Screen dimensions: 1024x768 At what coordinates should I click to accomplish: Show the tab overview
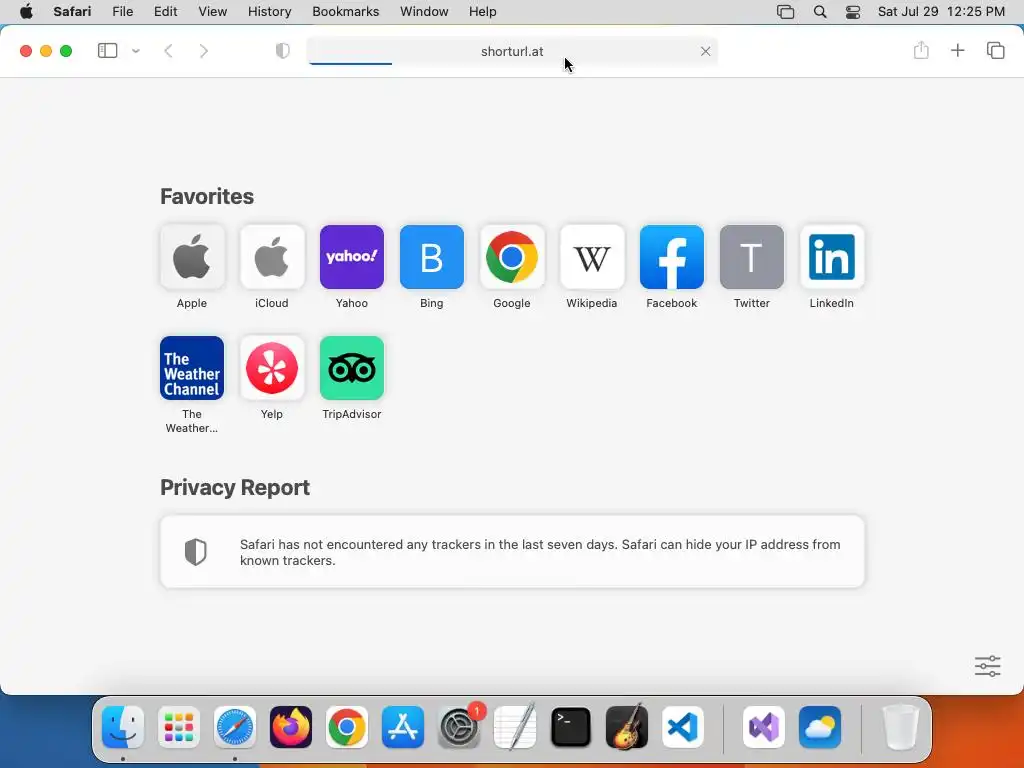[995, 50]
